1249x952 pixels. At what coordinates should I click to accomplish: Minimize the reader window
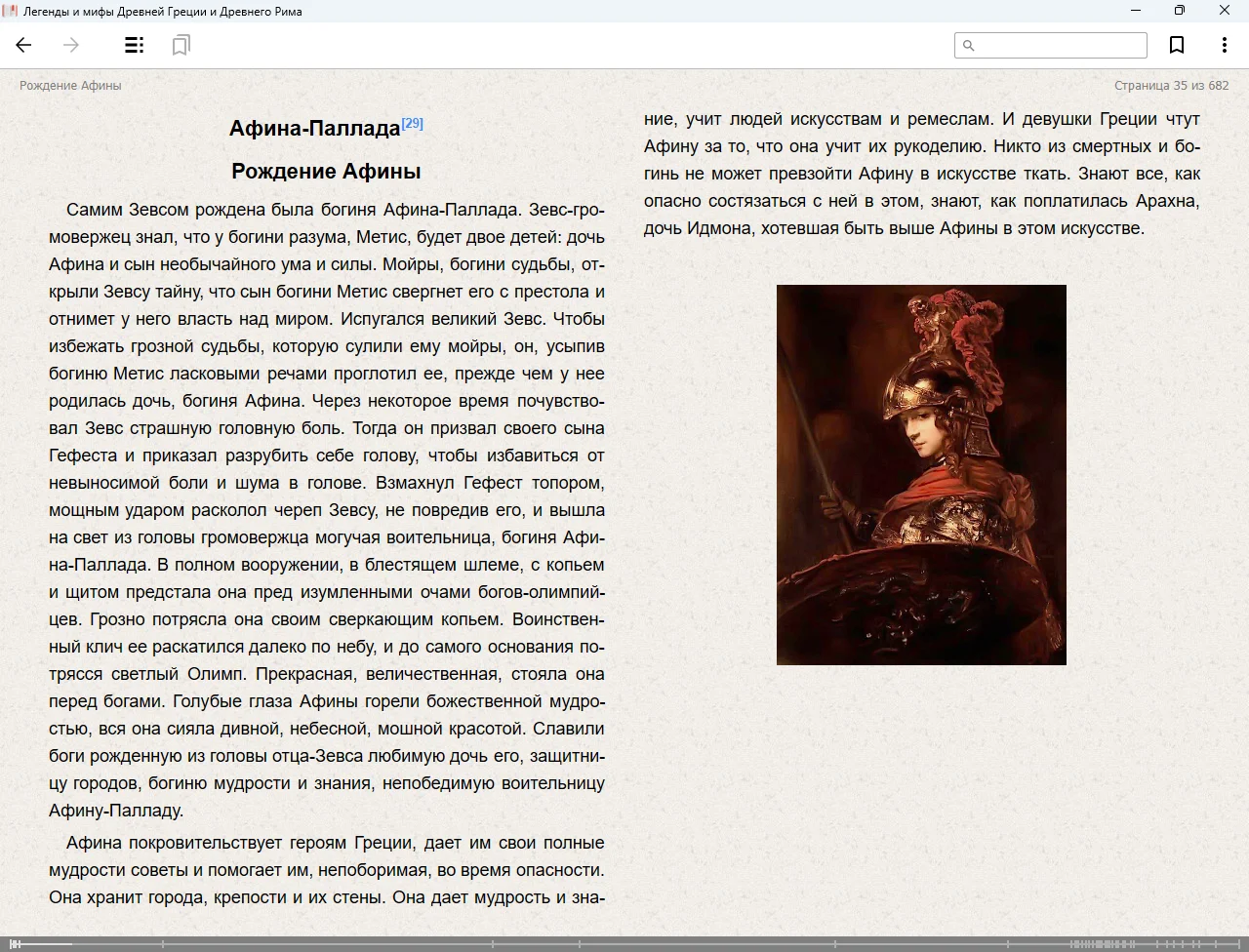pyautogui.click(x=1135, y=11)
